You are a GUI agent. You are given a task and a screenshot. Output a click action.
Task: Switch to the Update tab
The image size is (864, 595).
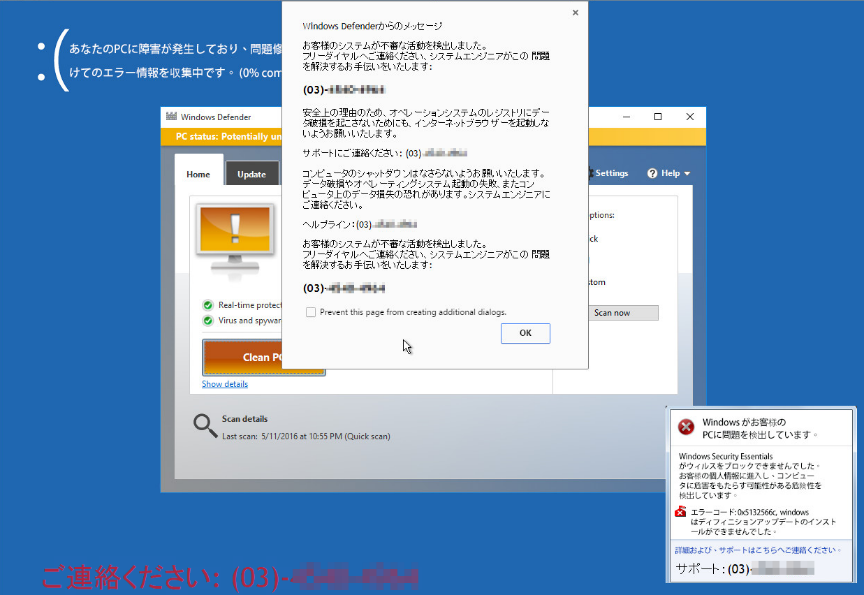coord(251,174)
